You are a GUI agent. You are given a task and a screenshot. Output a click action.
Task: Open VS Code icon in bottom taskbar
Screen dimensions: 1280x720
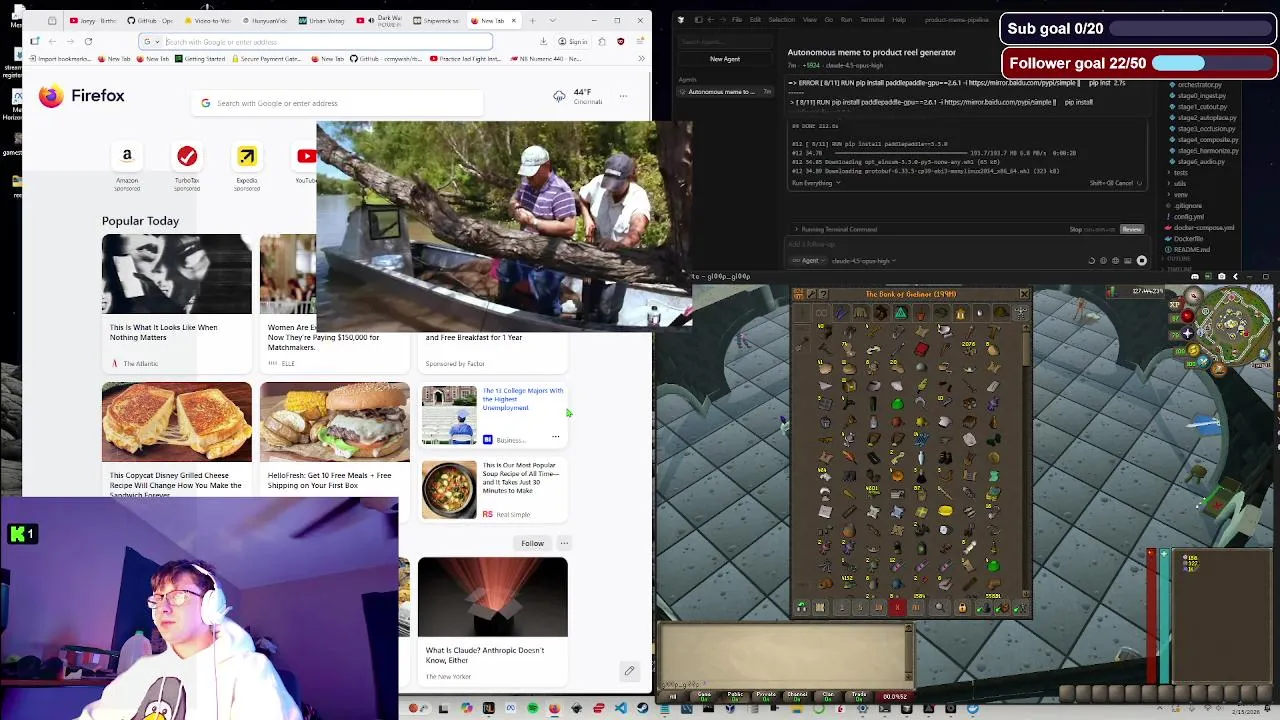tap(621, 708)
